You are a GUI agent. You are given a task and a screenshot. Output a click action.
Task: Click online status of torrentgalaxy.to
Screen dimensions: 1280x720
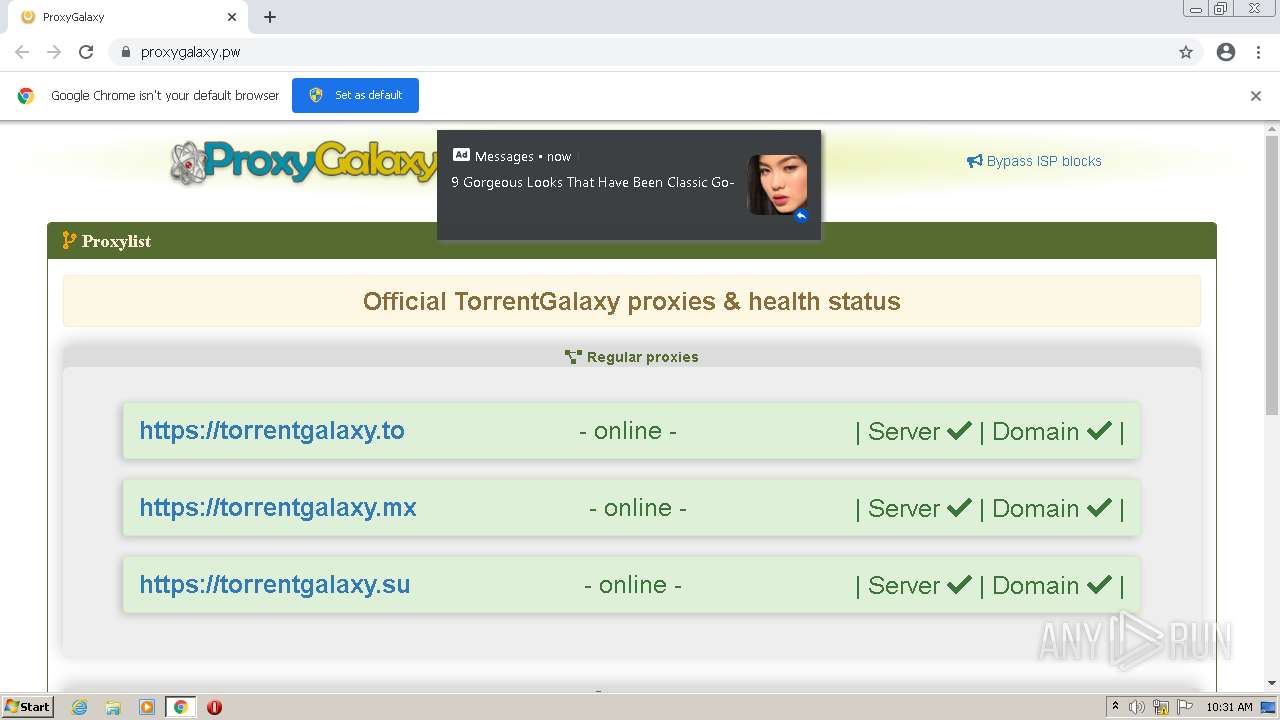coord(628,431)
